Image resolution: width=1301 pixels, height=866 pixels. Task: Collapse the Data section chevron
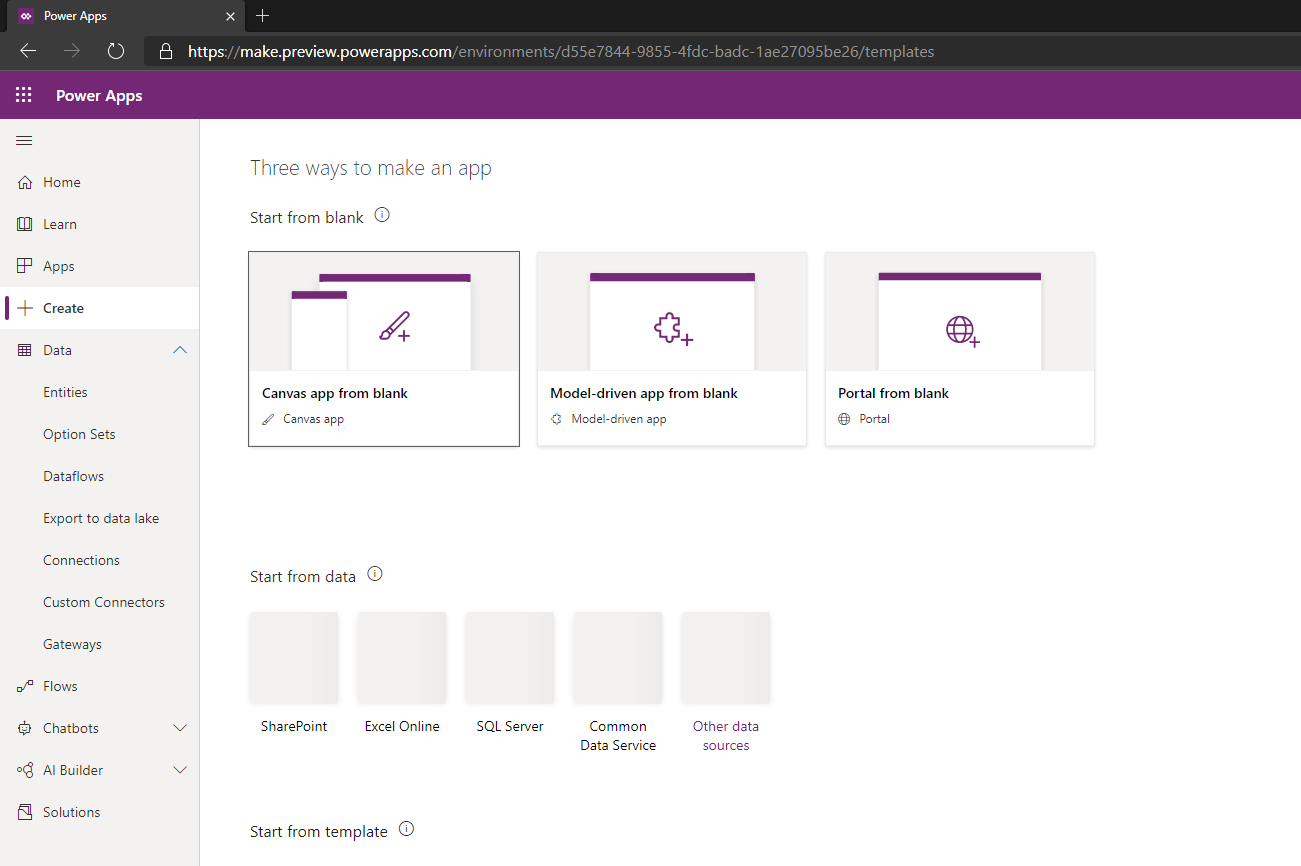pyautogui.click(x=180, y=350)
